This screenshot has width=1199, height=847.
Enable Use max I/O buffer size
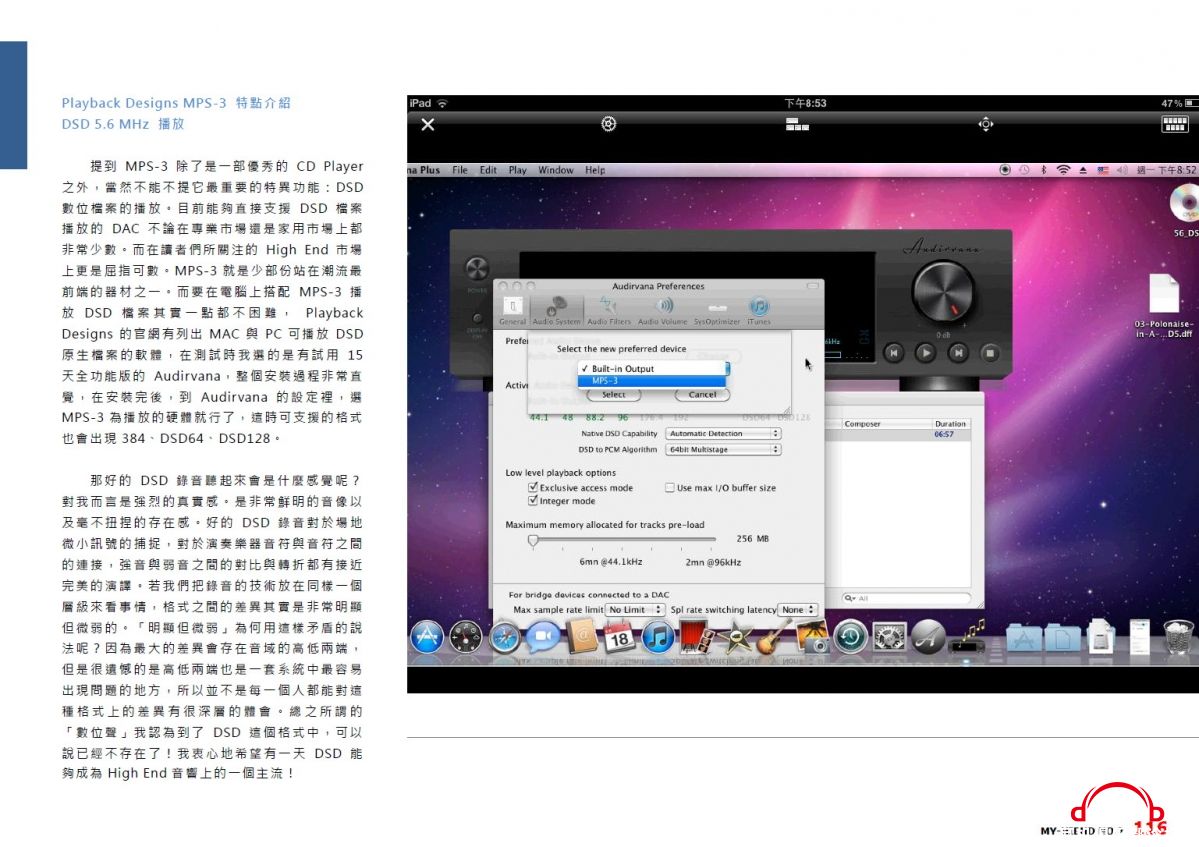[x=670, y=488]
